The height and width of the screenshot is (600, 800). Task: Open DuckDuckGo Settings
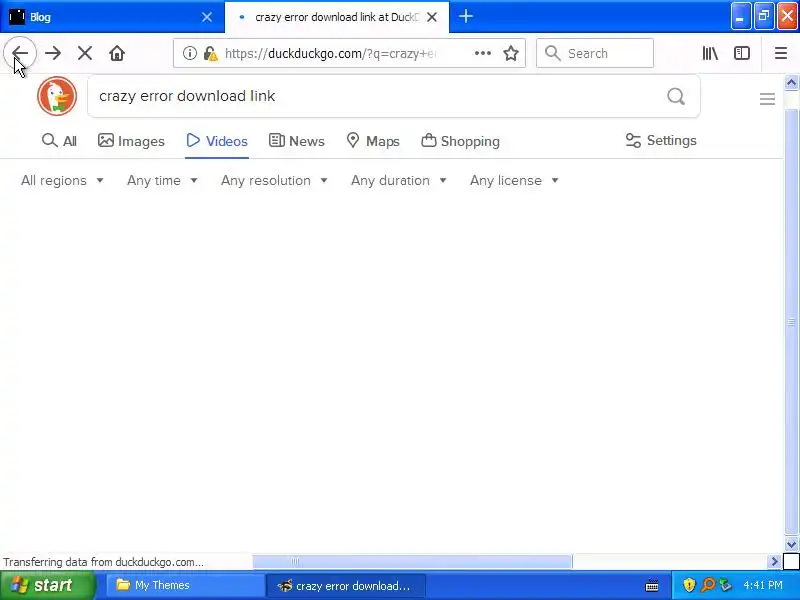pyautogui.click(x=661, y=140)
